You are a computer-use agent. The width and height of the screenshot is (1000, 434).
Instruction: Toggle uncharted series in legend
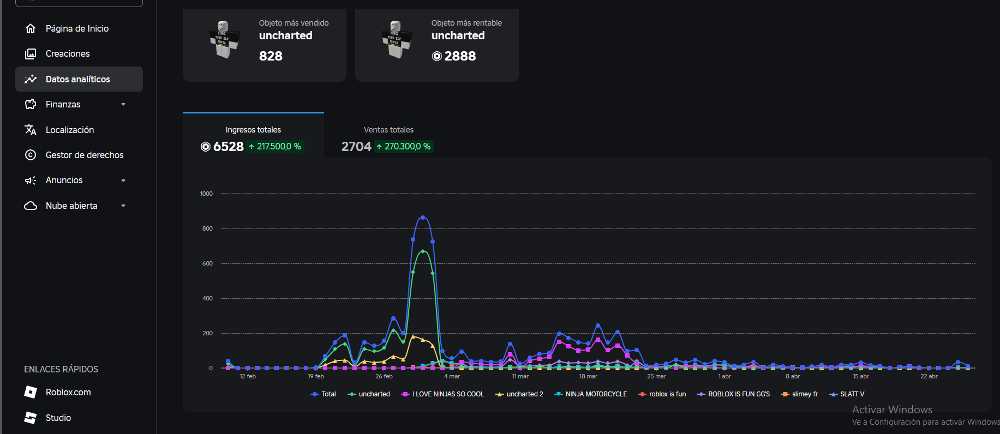click(369, 394)
